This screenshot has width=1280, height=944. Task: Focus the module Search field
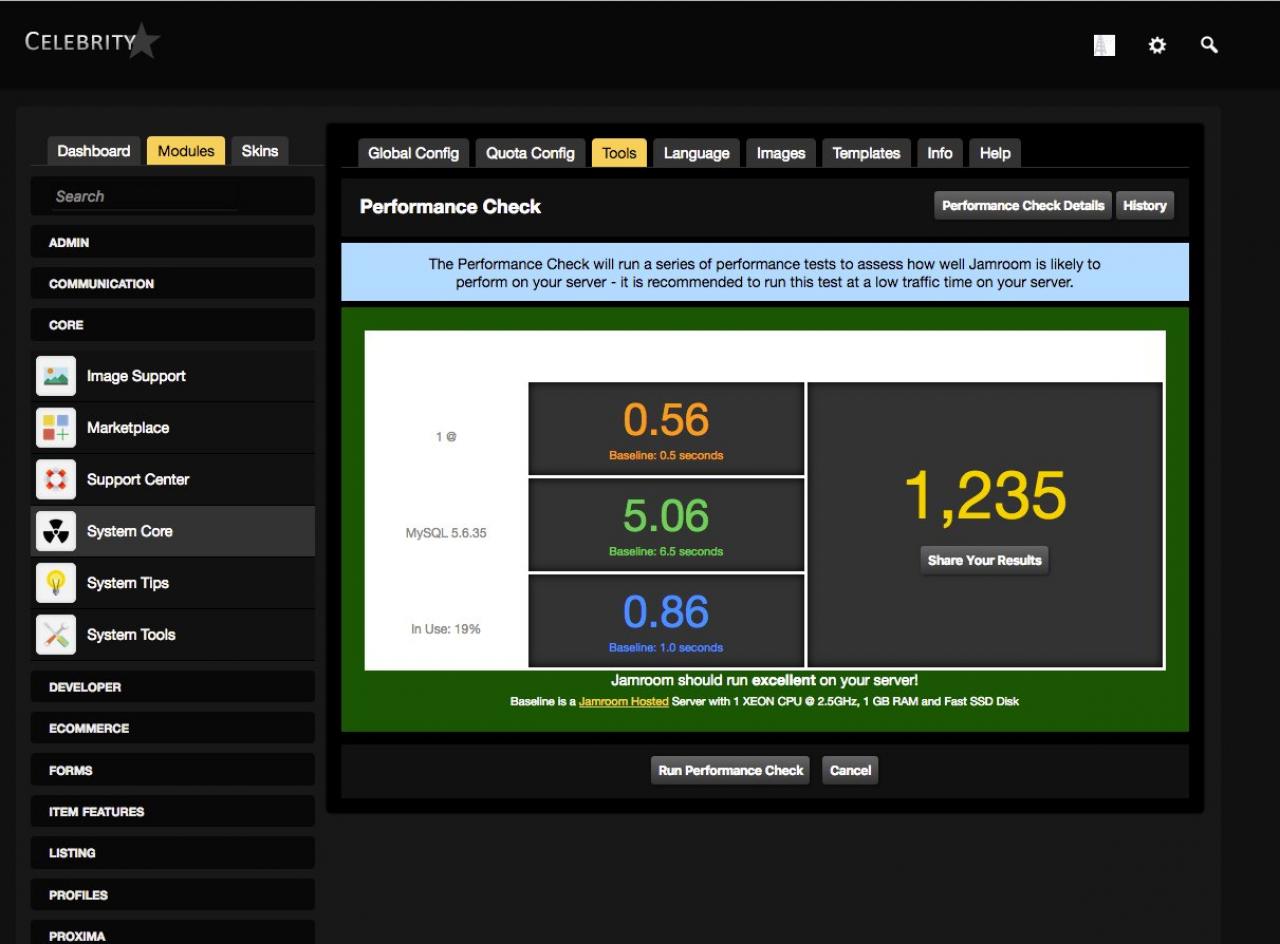tap(145, 196)
